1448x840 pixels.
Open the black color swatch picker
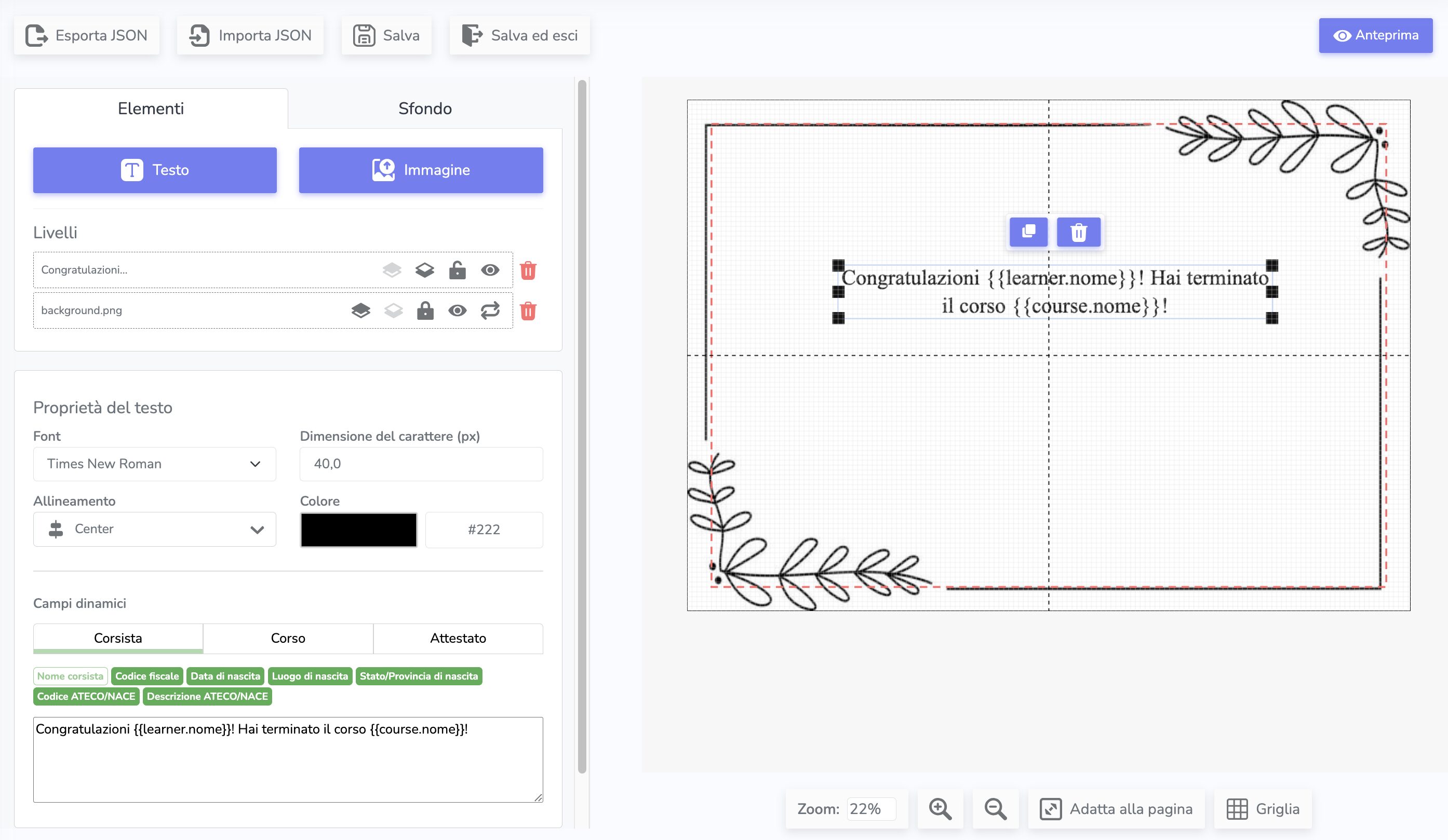pos(358,529)
